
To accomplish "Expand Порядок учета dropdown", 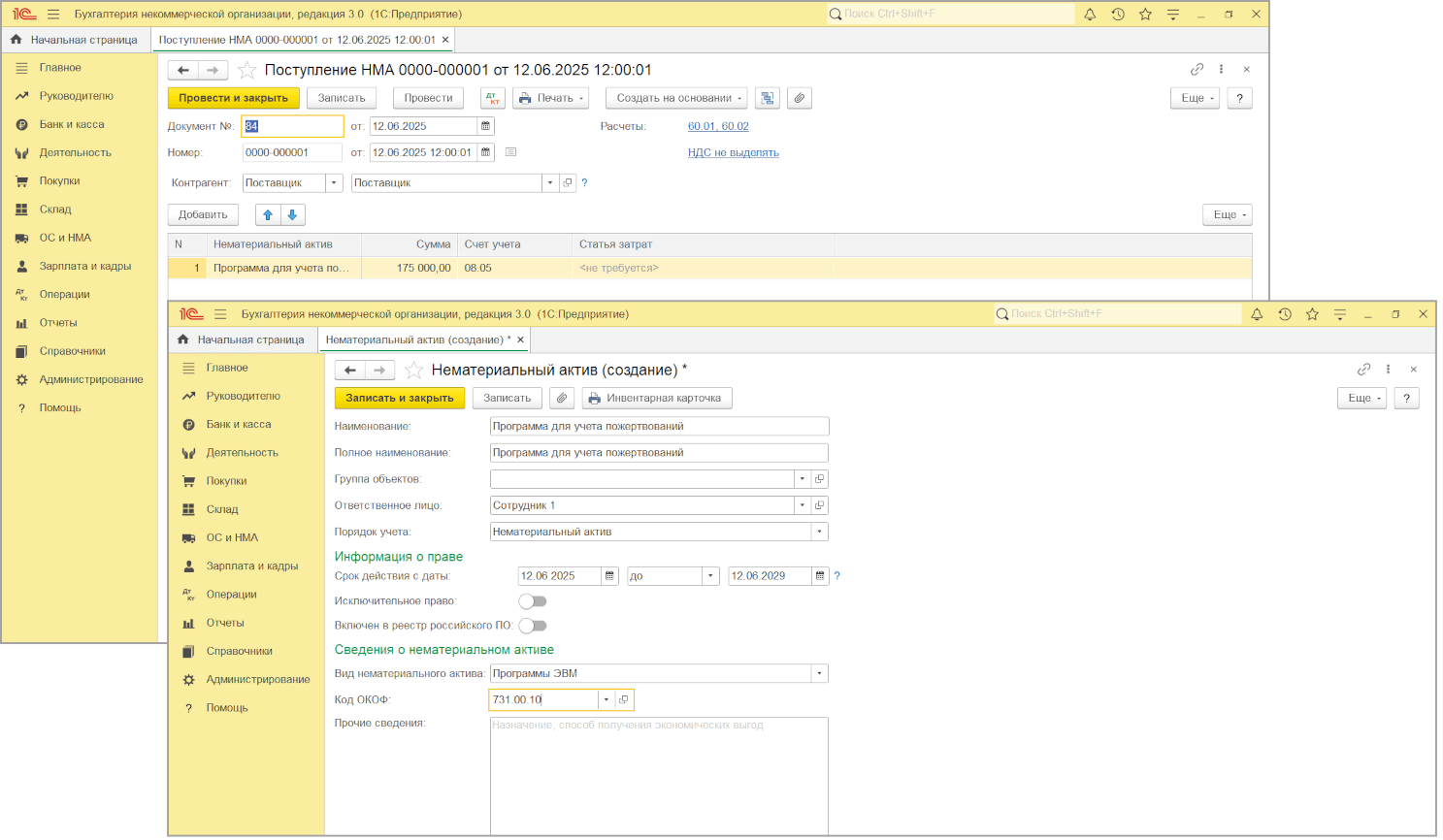I will click(820, 532).
